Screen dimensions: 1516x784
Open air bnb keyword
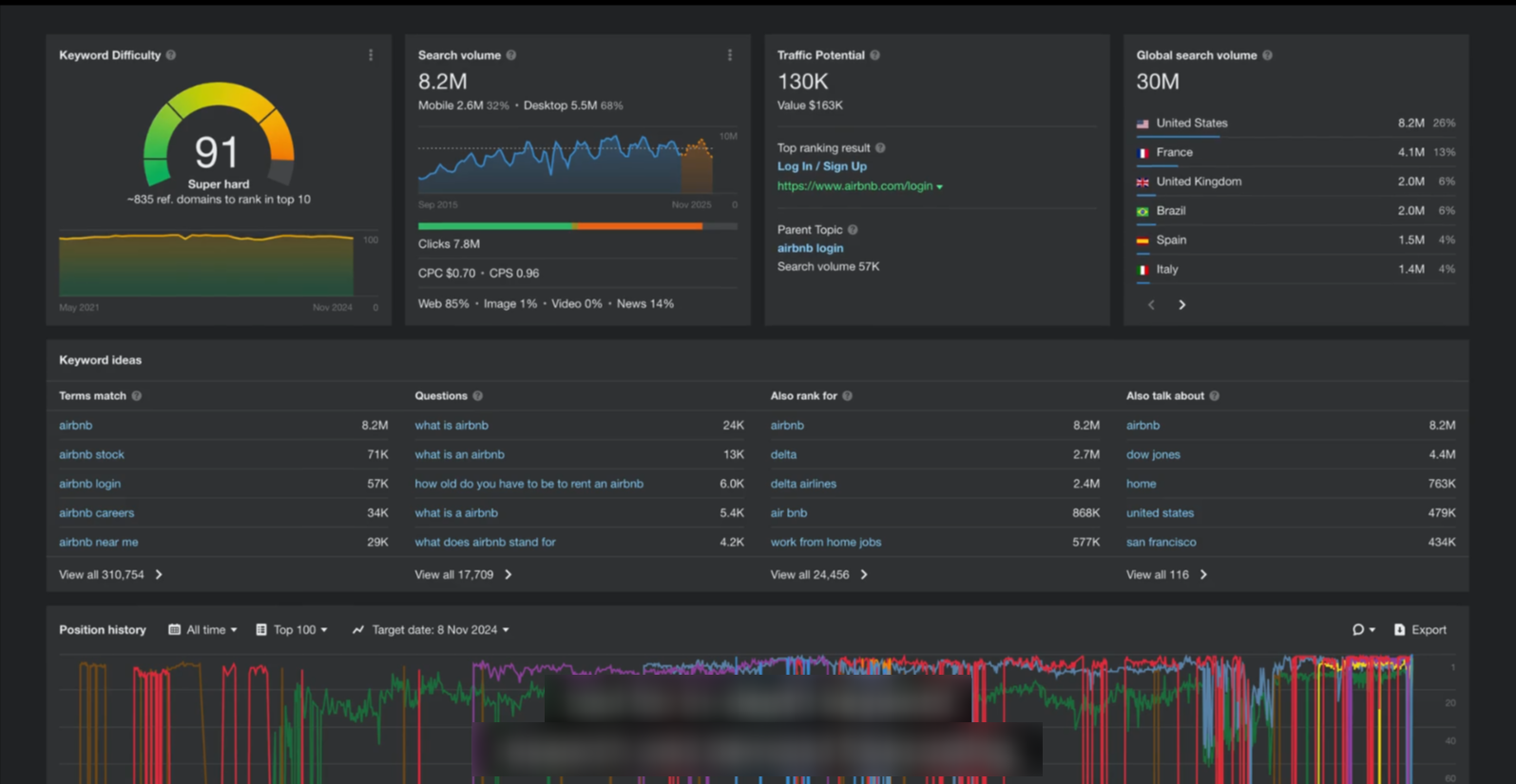click(789, 513)
